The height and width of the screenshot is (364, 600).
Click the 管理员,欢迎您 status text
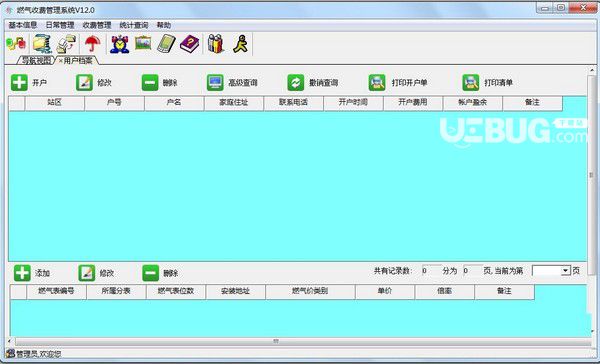pyautogui.click(x=38, y=354)
